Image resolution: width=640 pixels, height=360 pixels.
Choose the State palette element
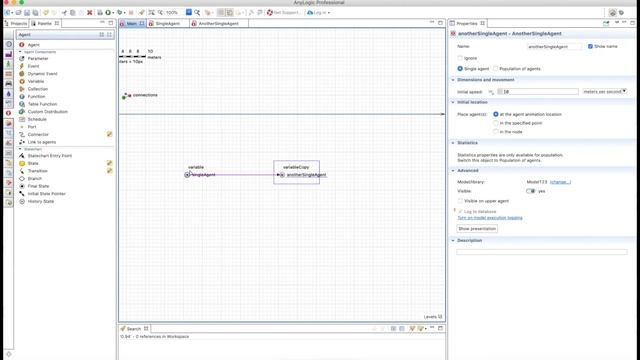[x=33, y=163]
